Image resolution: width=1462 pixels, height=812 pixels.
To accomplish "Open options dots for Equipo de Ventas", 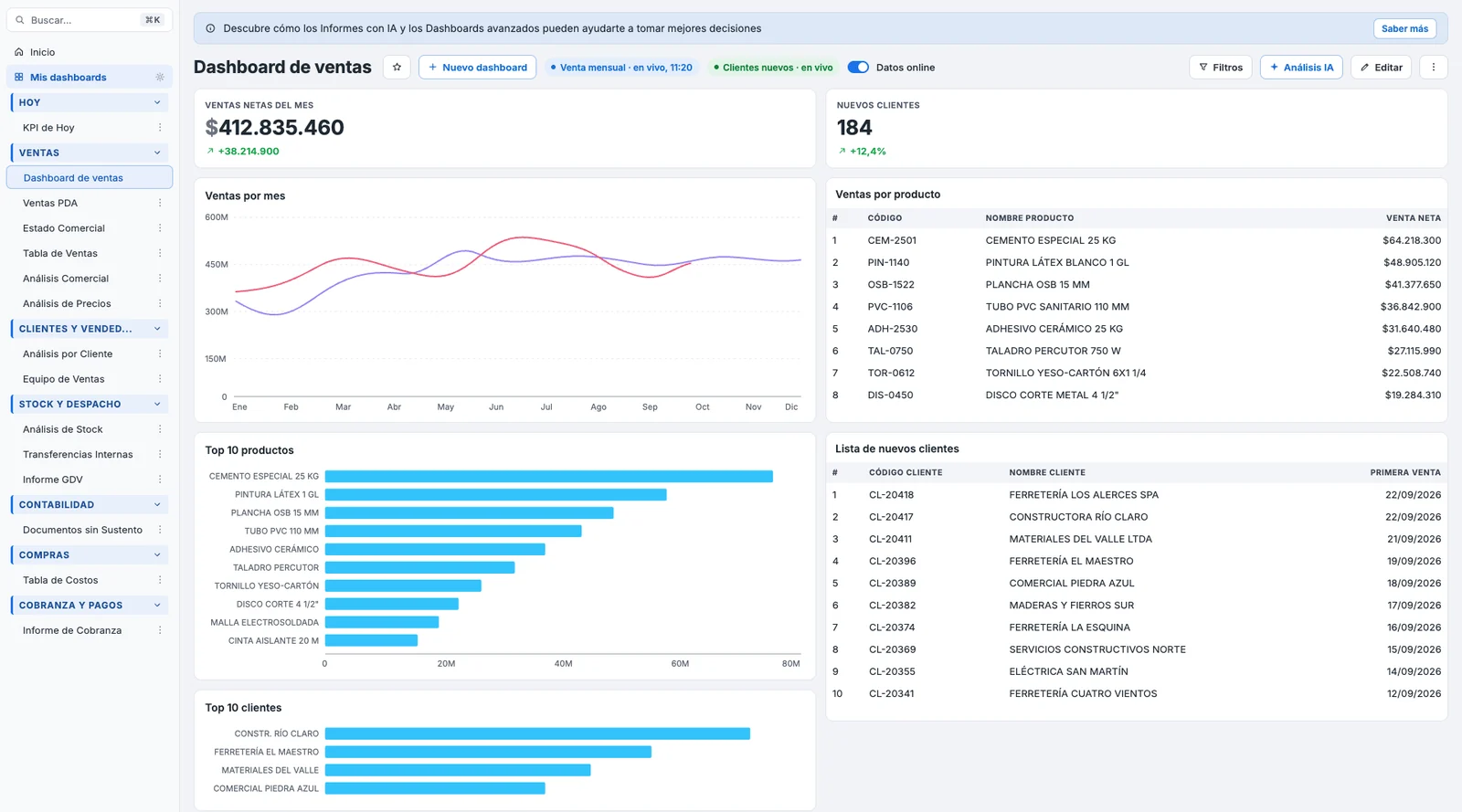I will coord(160,379).
